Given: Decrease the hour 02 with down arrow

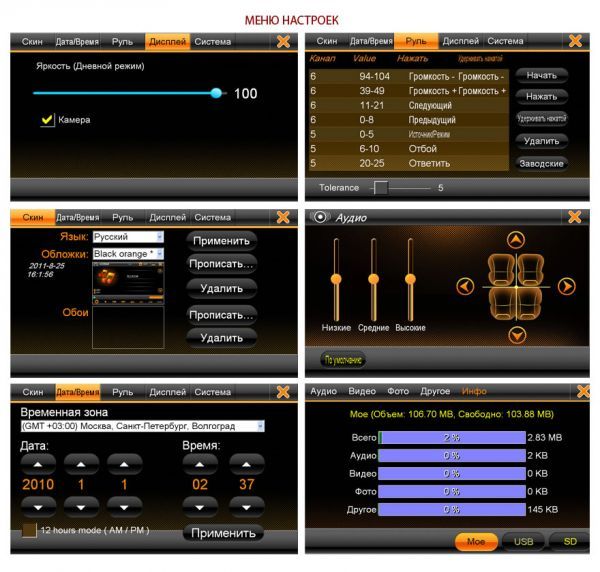Looking at the screenshot, I should click(200, 507).
